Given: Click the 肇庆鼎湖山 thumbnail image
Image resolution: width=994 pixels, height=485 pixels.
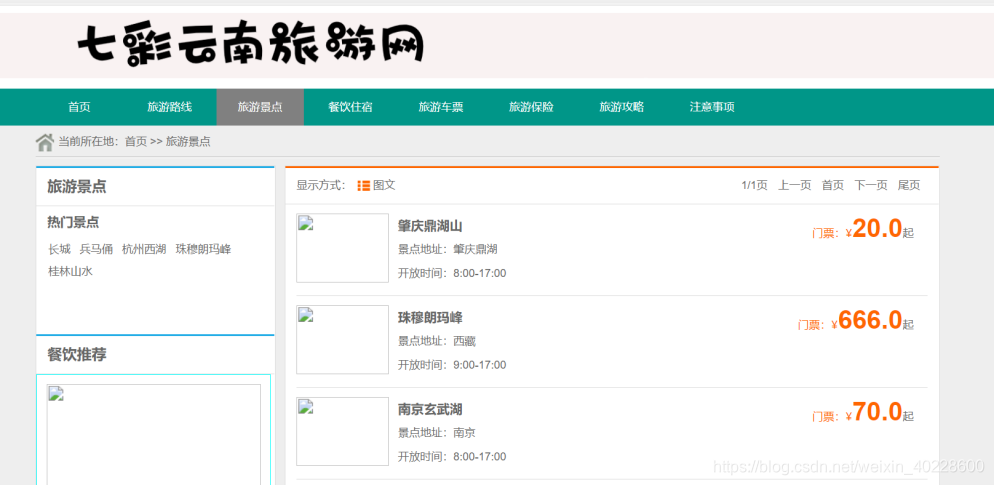Looking at the screenshot, I should (342, 248).
